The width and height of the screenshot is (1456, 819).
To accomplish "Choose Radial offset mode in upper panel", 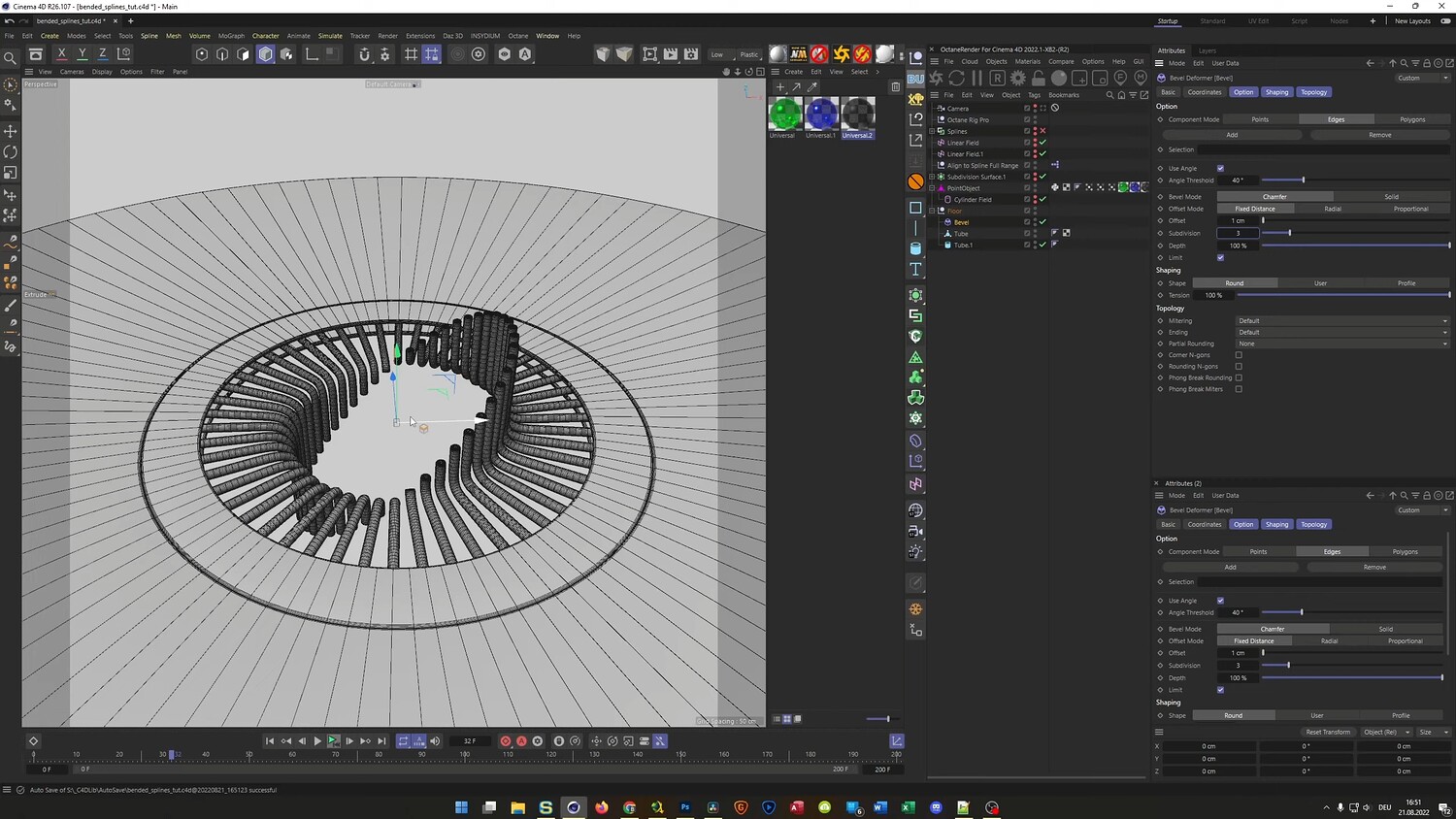I will (x=1333, y=209).
